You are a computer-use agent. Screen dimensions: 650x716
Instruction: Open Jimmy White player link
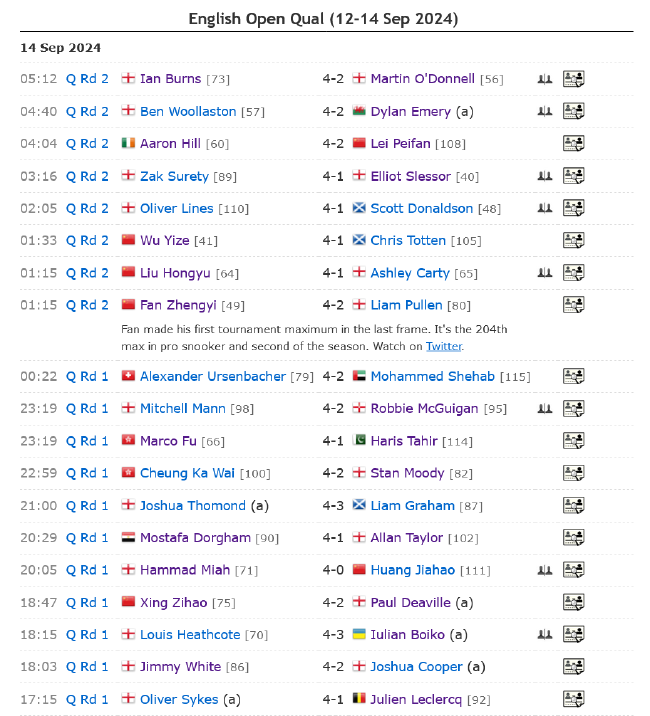coord(180,667)
